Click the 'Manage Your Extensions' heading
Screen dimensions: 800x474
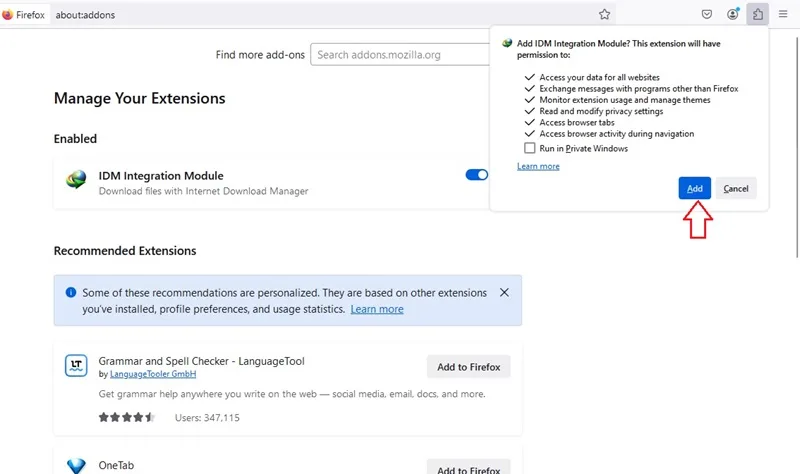click(x=140, y=98)
